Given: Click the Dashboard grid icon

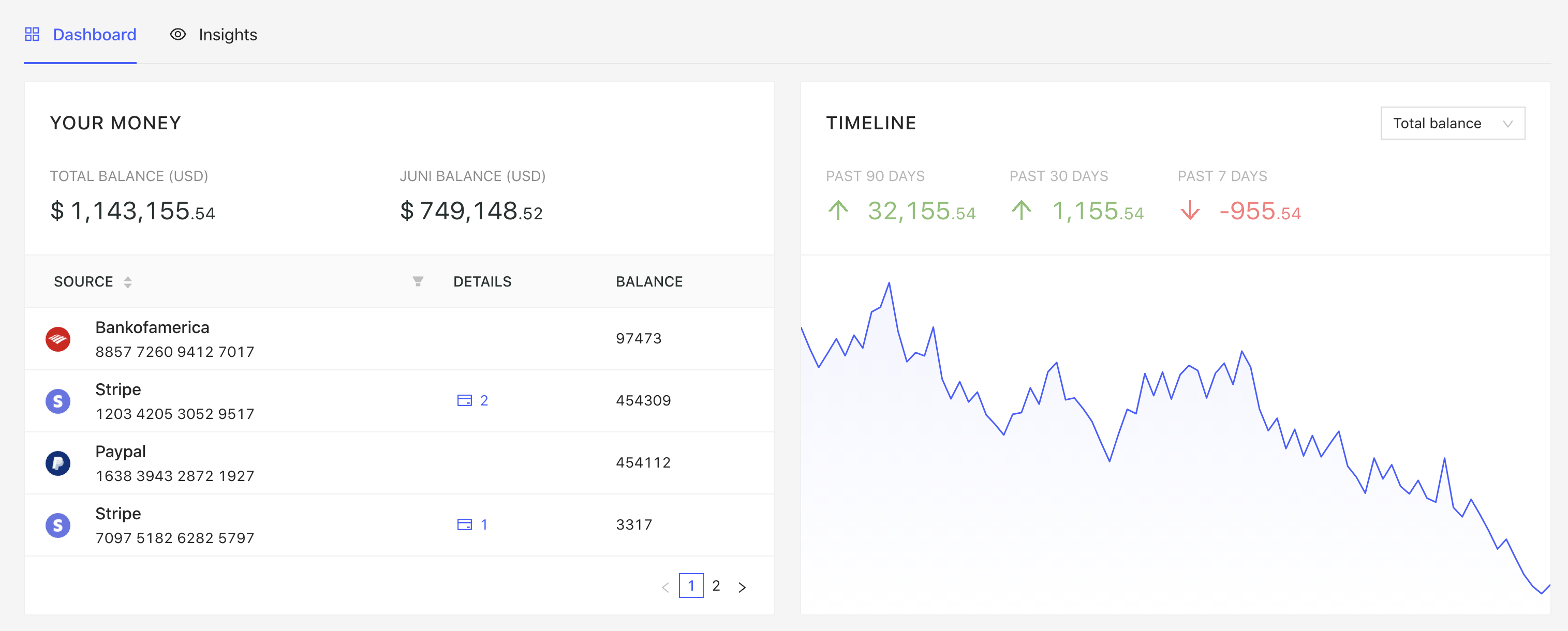Looking at the screenshot, I should pyautogui.click(x=32, y=34).
